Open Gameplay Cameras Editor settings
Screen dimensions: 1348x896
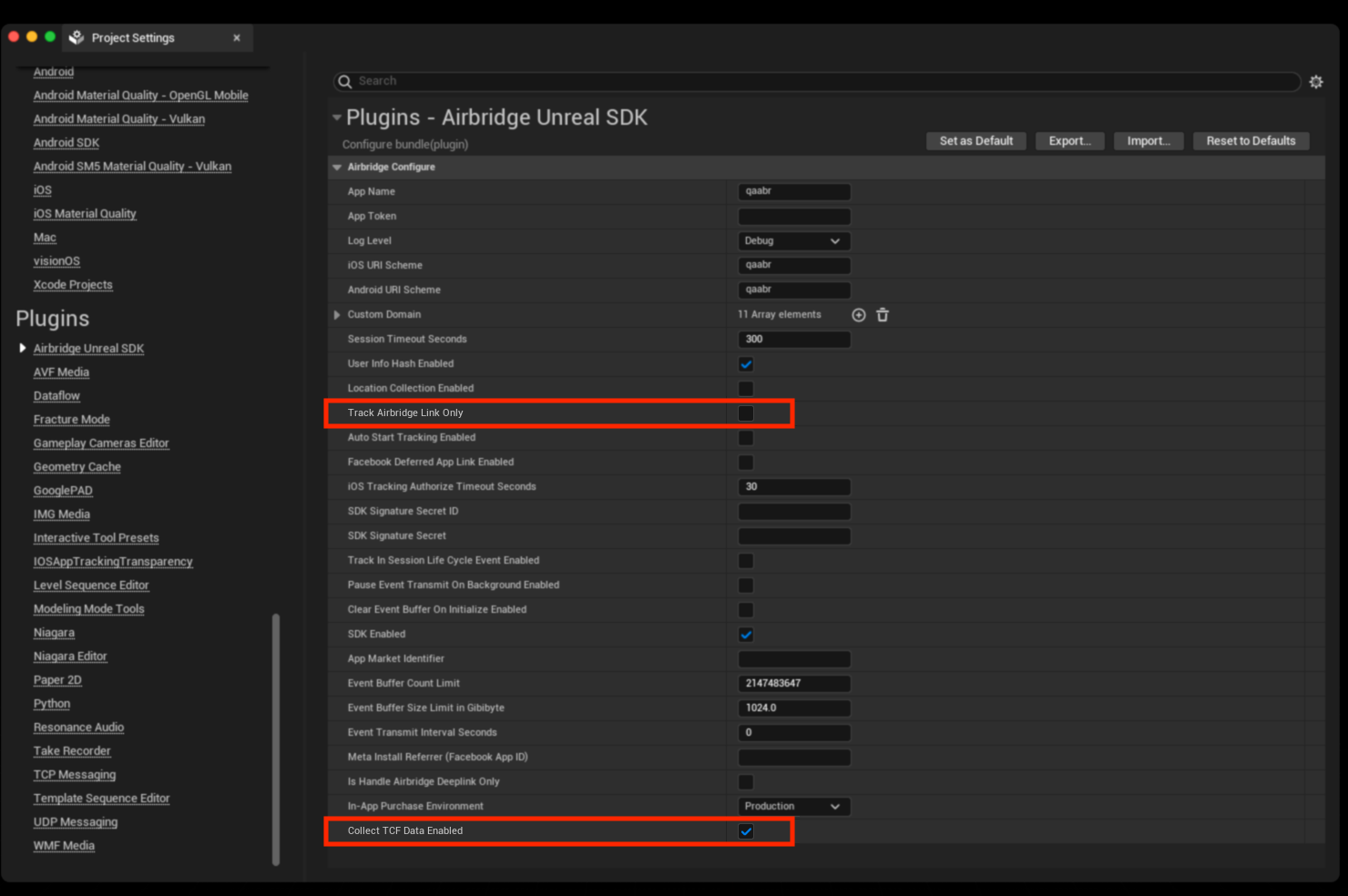(x=101, y=443)
